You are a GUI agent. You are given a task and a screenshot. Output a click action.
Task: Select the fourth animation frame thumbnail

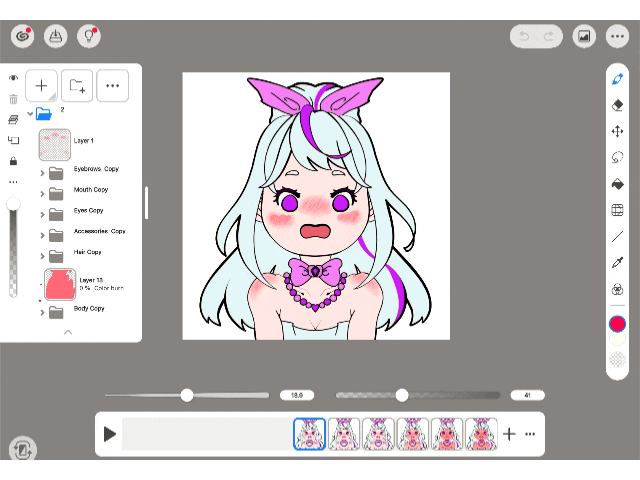pyautogui.click(x=412, y=434)
